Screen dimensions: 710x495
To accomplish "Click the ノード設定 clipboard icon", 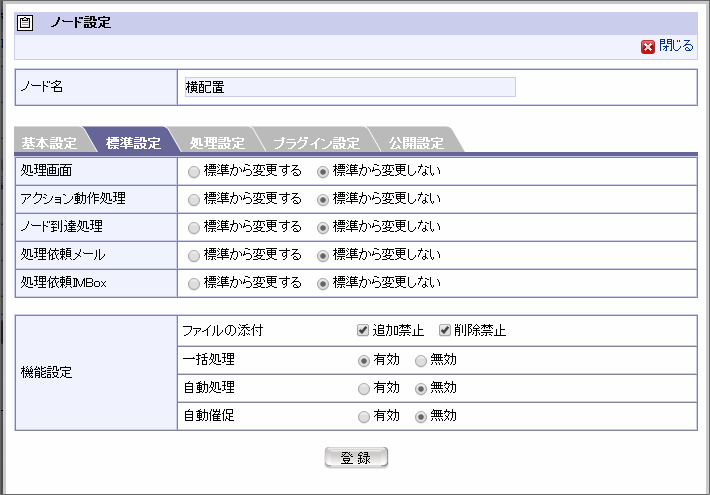I will pos(25,23).
